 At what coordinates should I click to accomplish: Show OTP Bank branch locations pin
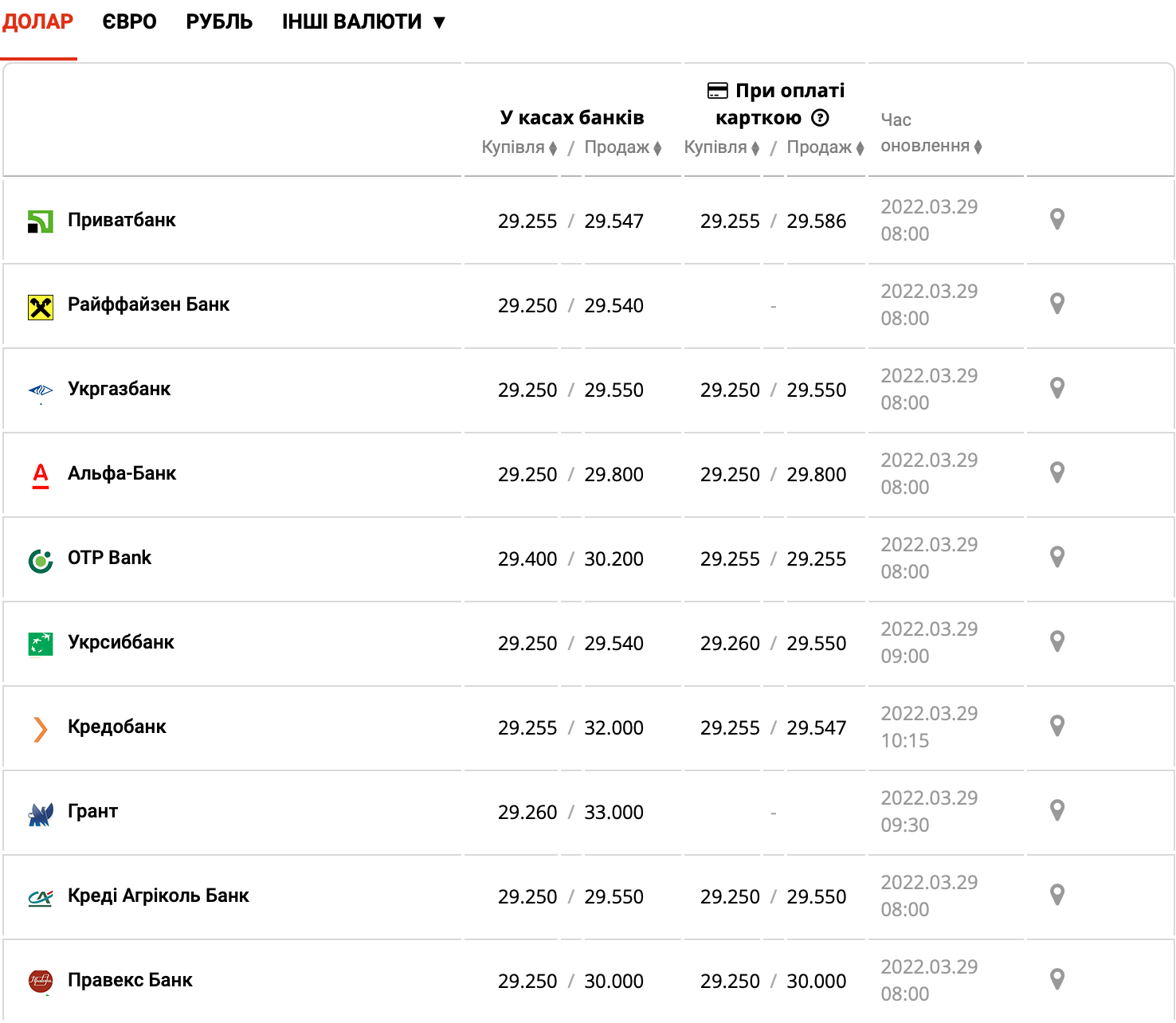tap(1056, 557)
